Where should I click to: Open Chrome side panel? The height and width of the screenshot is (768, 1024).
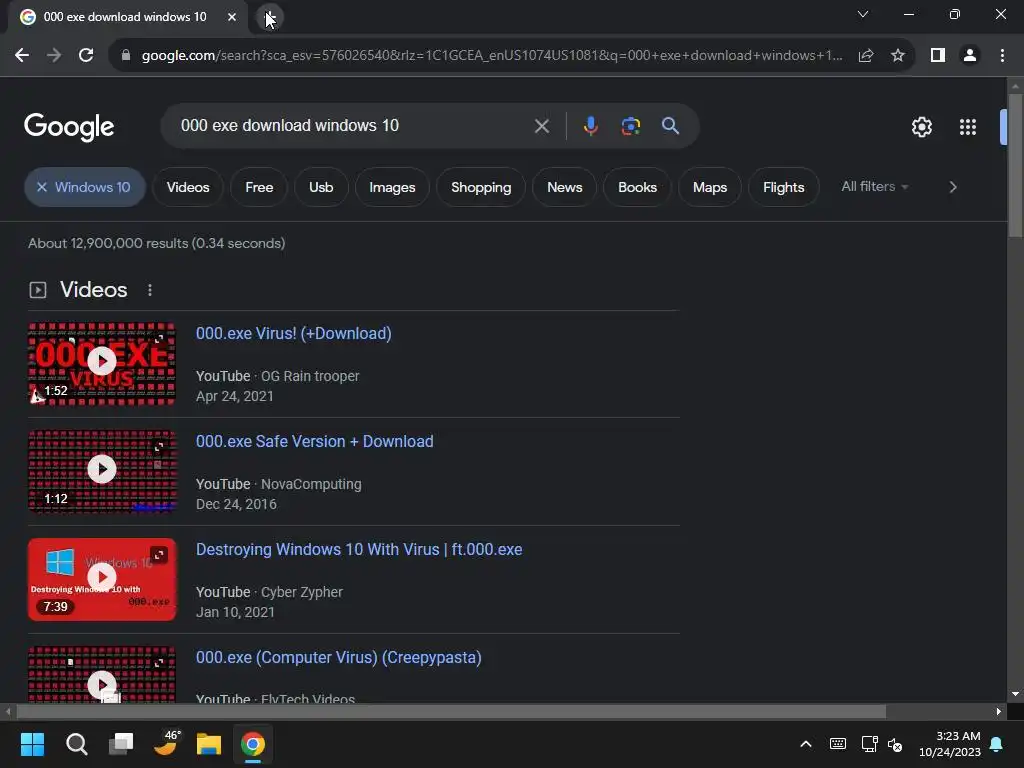pyautogui.click(x=938, y=56)
